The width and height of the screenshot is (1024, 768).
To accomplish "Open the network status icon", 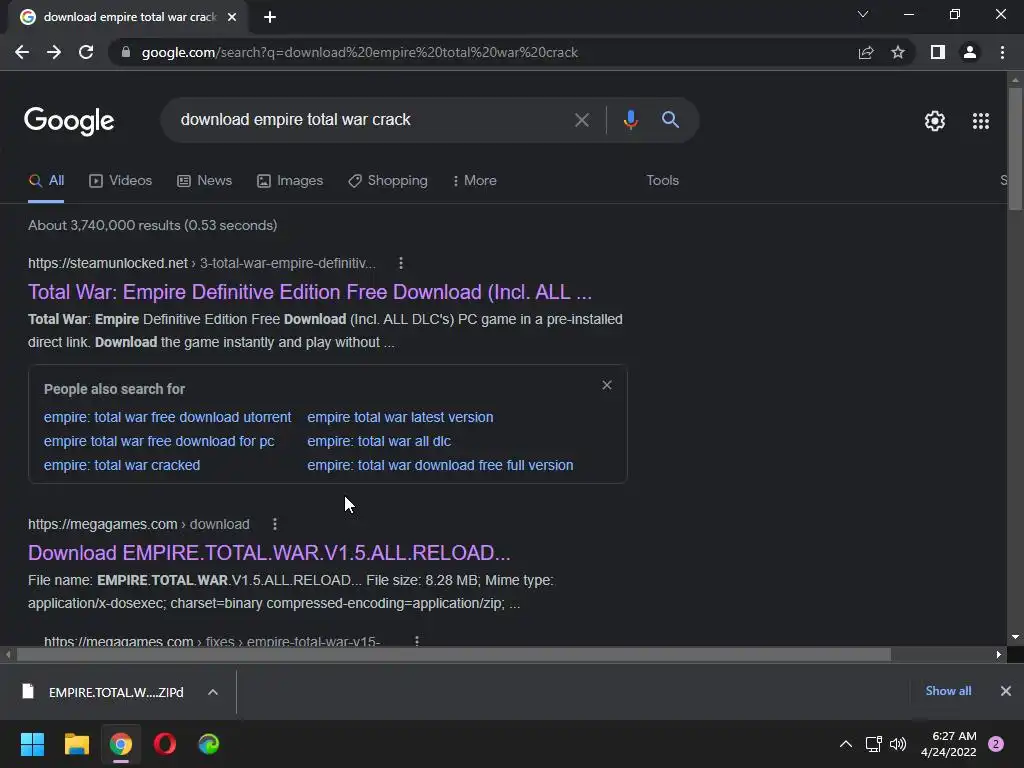I will (873, 744).
